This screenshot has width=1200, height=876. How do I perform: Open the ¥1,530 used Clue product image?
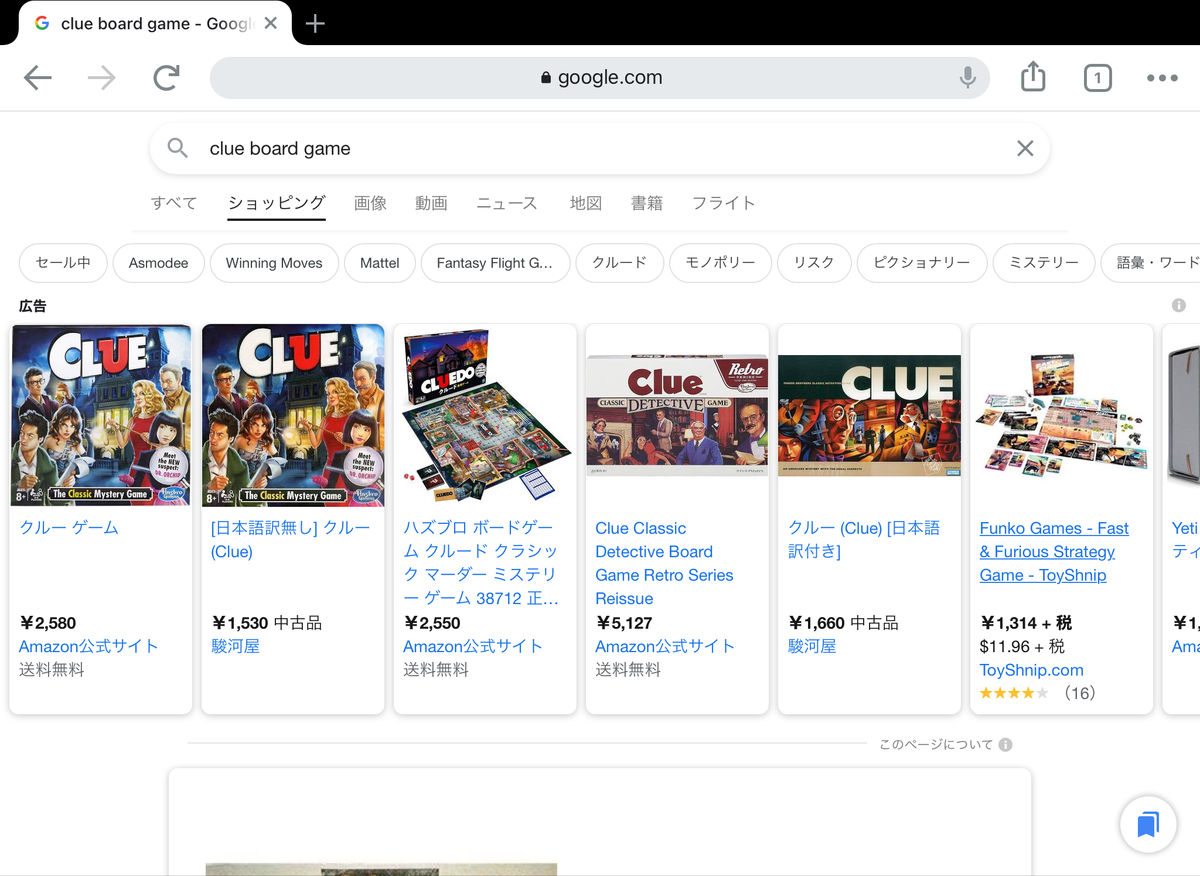pyautogui.click(x=293, y=415)
